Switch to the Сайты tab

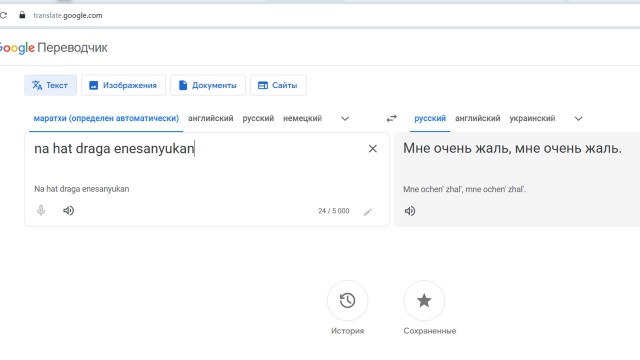point(278,85)
